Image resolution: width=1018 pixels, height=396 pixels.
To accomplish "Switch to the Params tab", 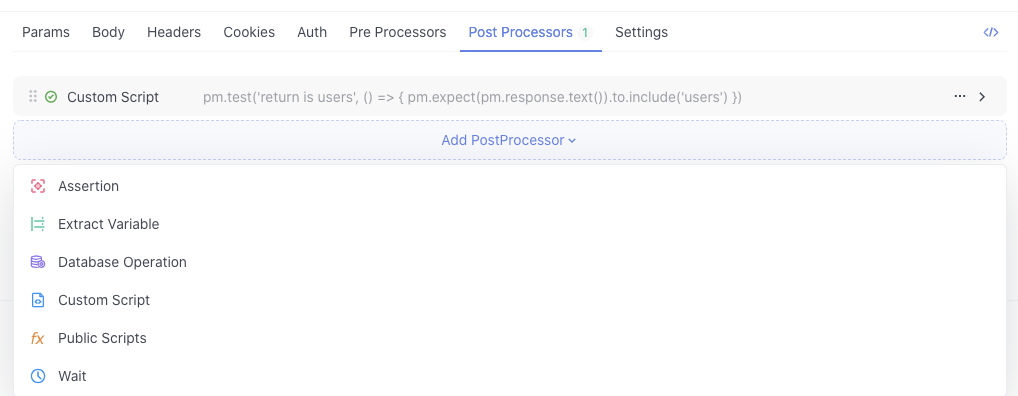I will tap(46, 32).
